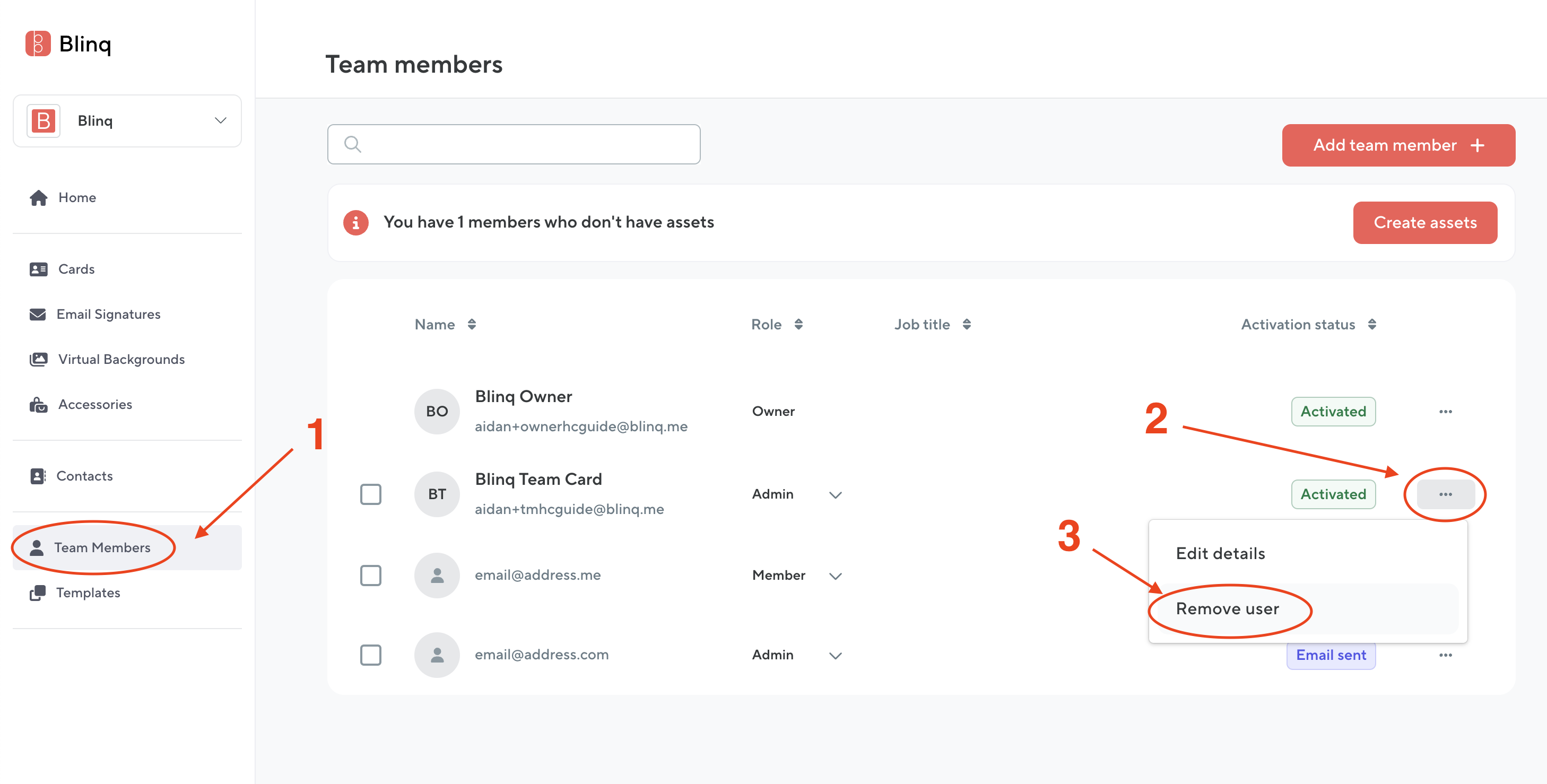The height and width of the screenshot is (784, 1547).
Task: Click the search magnifier icon
Action: coord(352,144)
